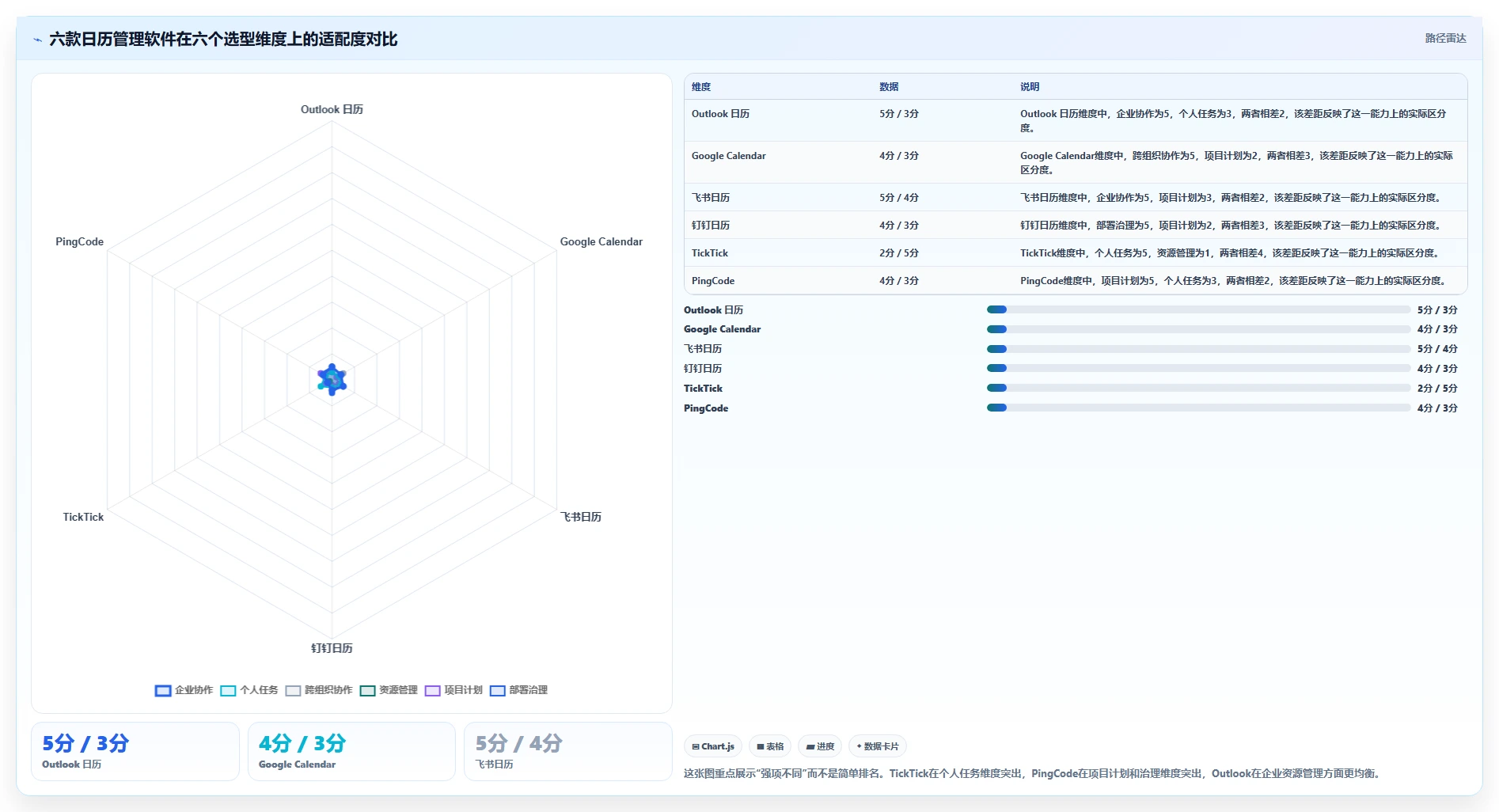Toggle the 企业协作 legend swatch
1499x812 pixels.
click(163, 690)
